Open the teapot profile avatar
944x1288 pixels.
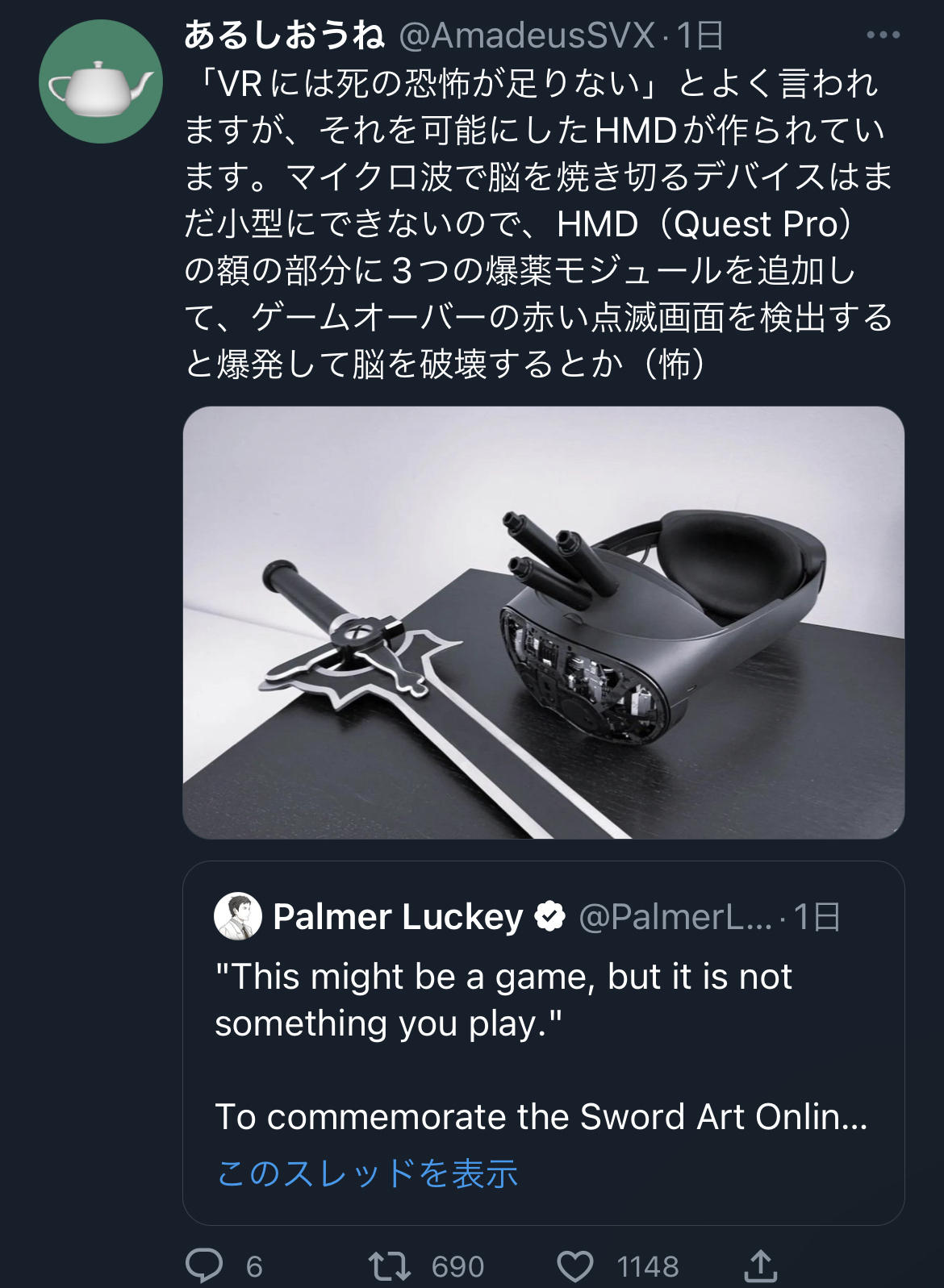pyautogui.click(x=101, y=81)
